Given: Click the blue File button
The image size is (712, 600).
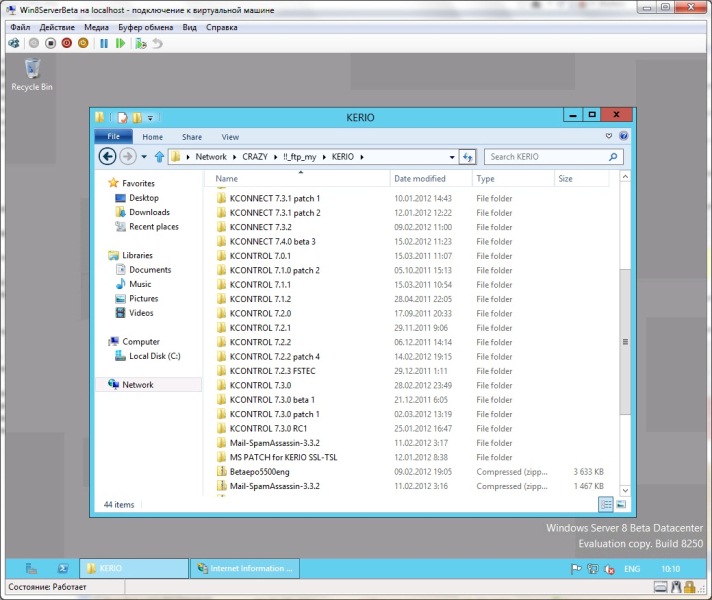Looking at the screenshot, I should coord(113,137).
